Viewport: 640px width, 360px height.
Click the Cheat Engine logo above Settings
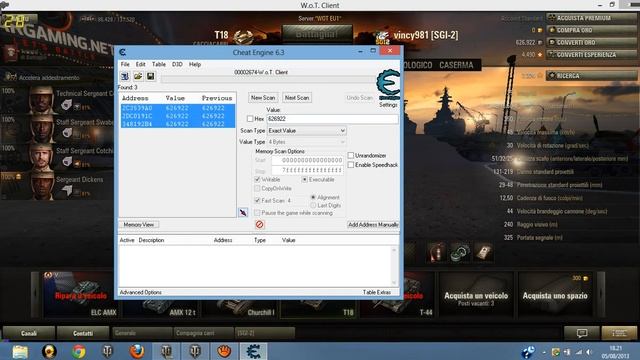click(x=388, y=85)
